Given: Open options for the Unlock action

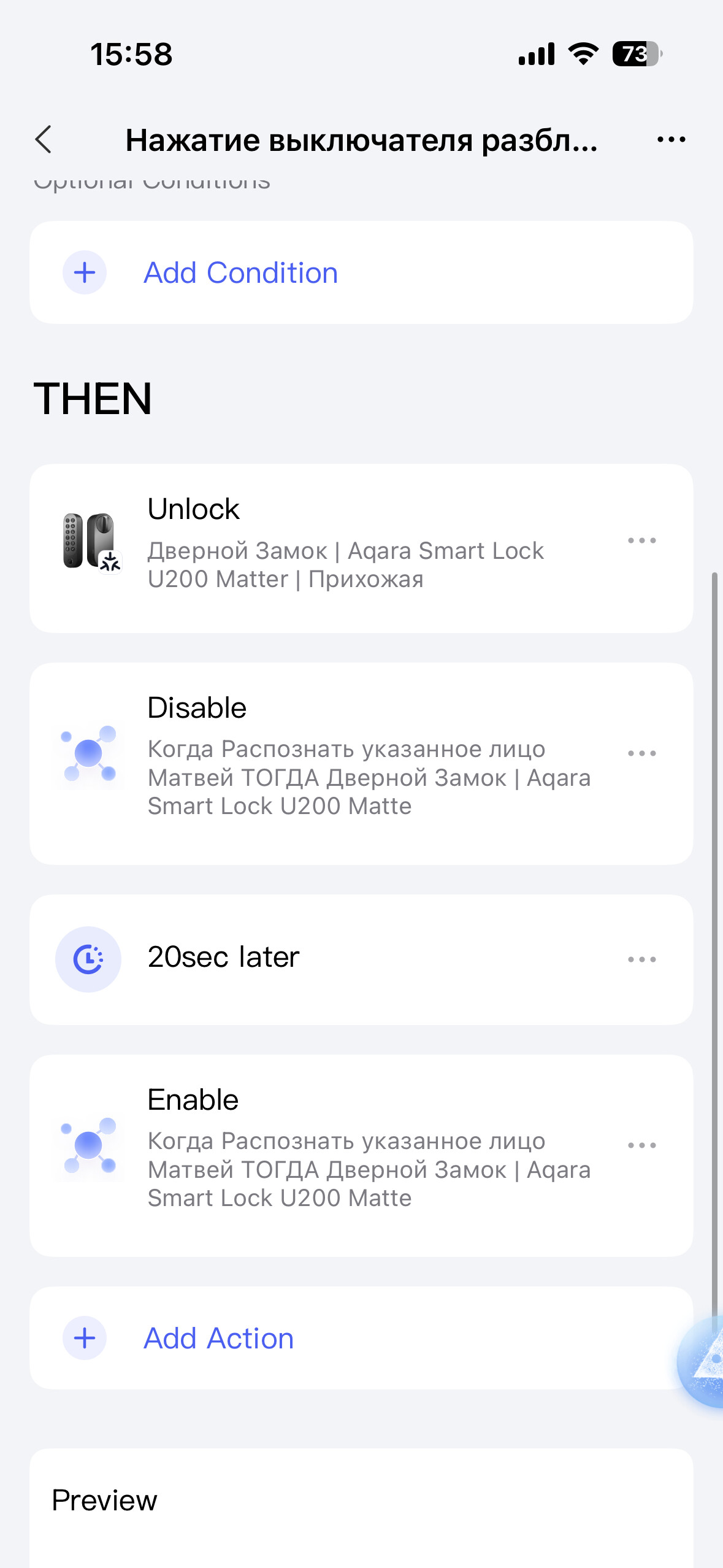Looking at the screenshot, I should pos(641,540).
